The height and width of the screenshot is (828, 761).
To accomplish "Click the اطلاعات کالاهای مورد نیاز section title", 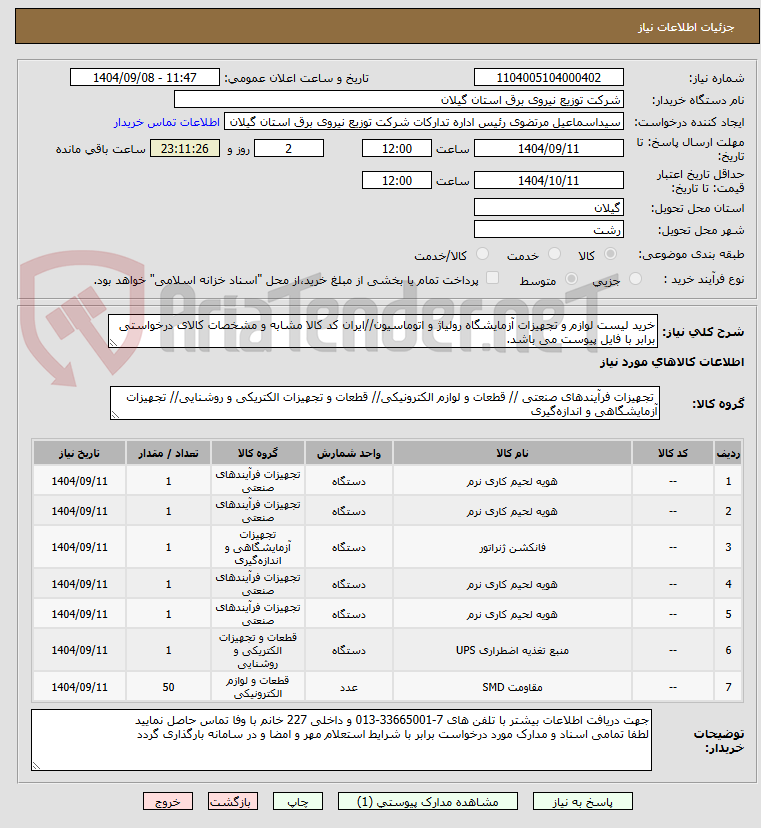I will click(672, 362).
